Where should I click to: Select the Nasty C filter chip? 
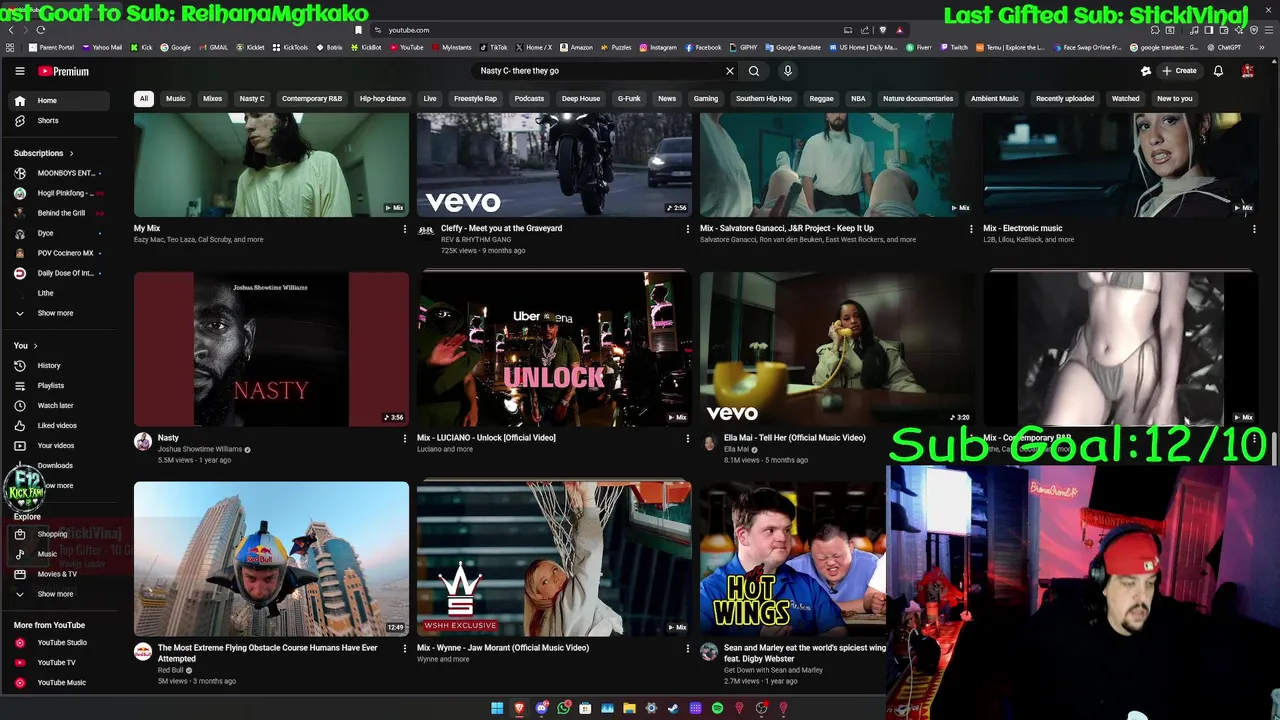tap(252, 98)
